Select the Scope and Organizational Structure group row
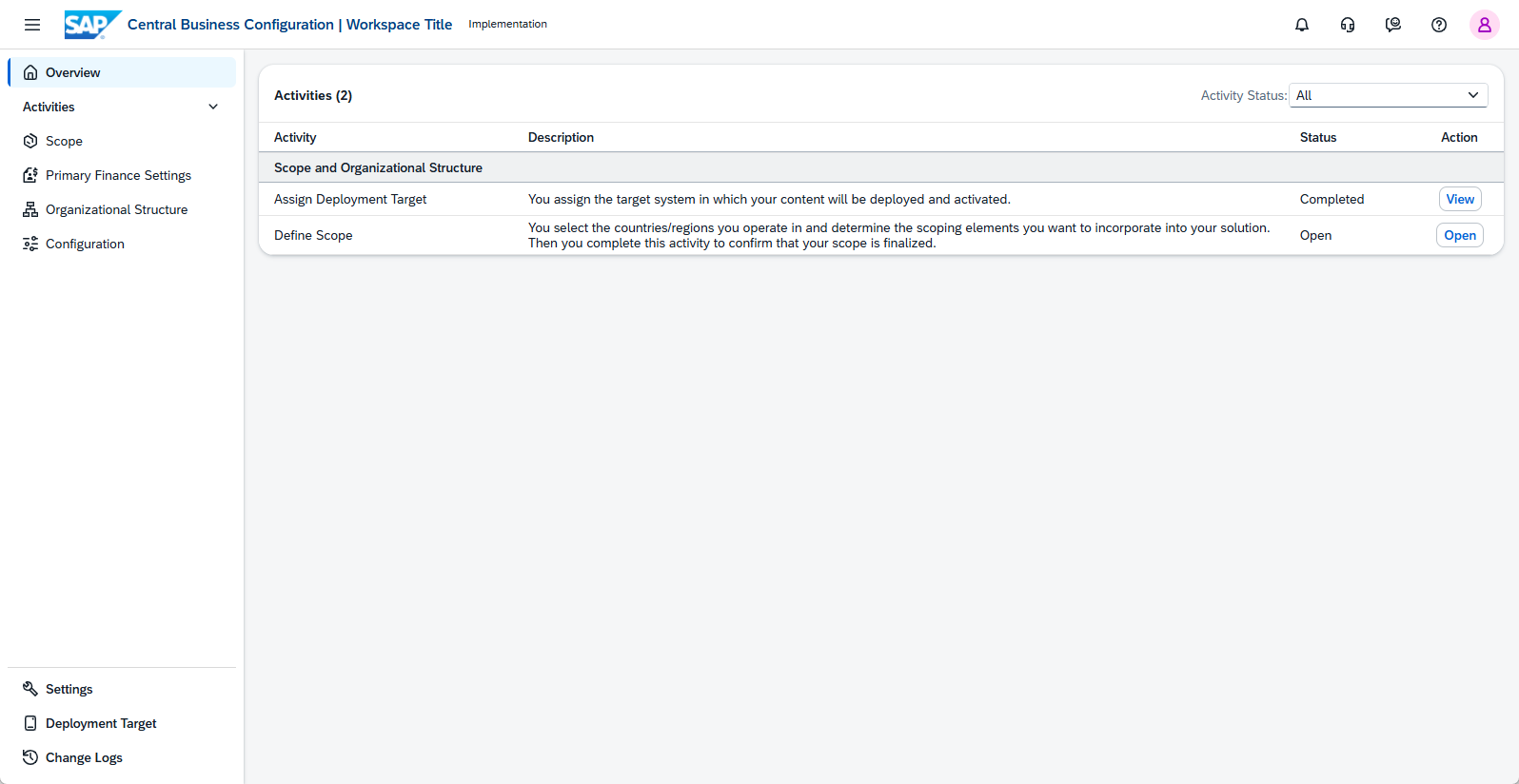This screenshot has width=1519, height=784. (x=881, y=167)
